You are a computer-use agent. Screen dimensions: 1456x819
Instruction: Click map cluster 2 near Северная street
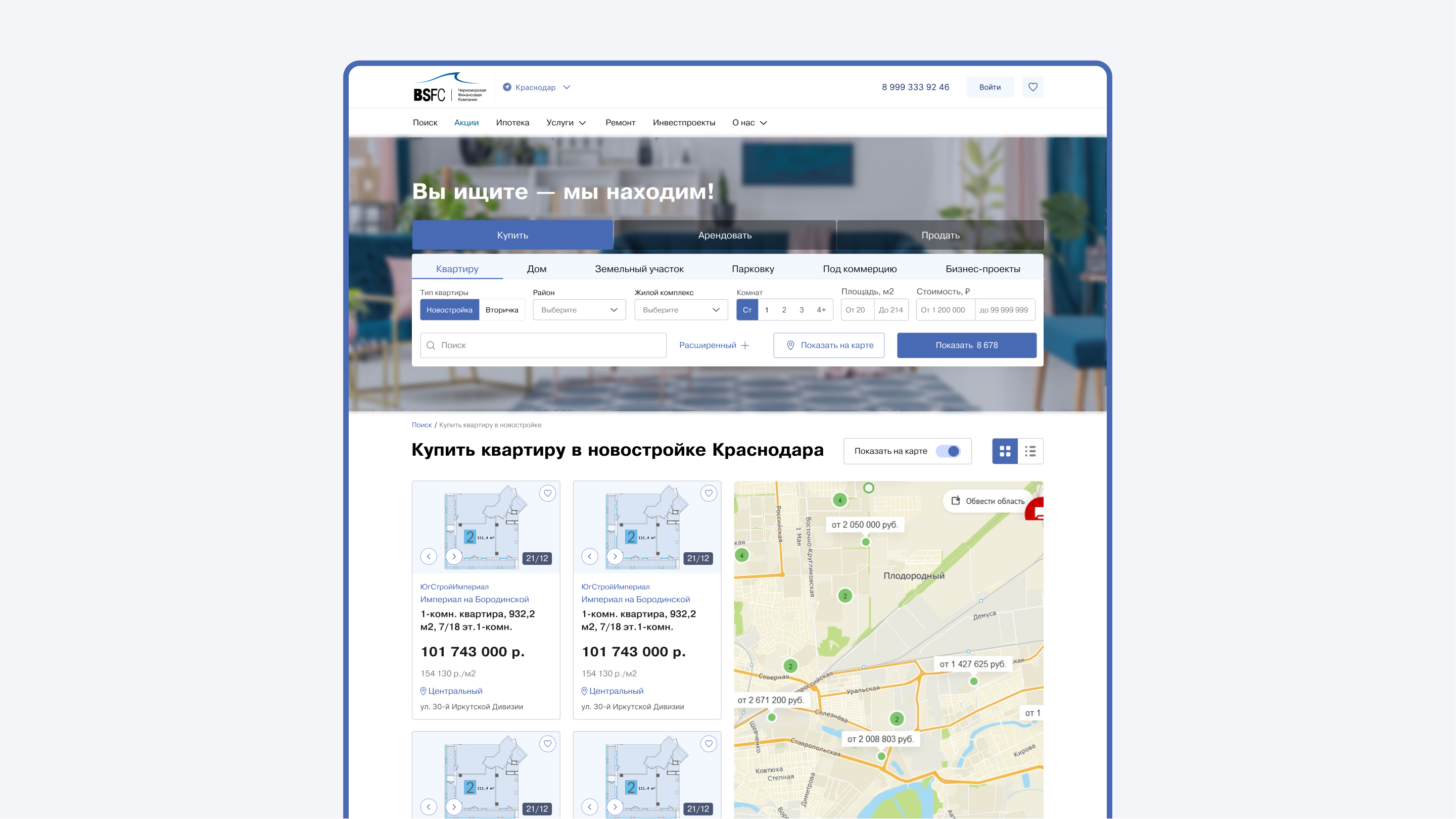point(790,666)
